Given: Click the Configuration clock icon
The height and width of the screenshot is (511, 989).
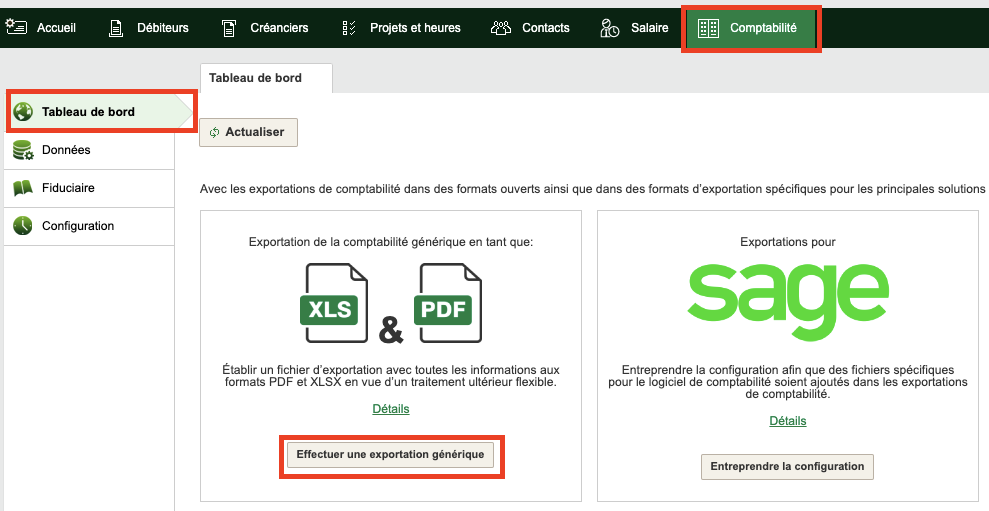Looking at the screenshot, I should point(23,226).
